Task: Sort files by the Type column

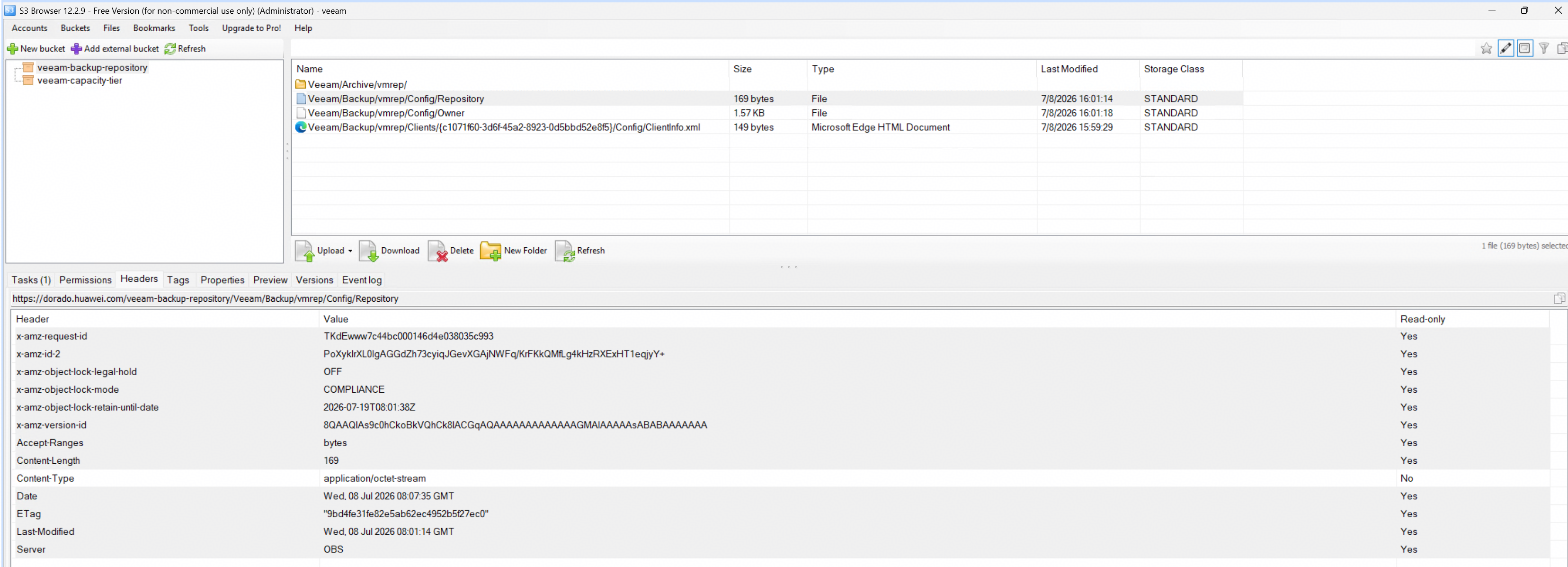Action: [922, 70]
